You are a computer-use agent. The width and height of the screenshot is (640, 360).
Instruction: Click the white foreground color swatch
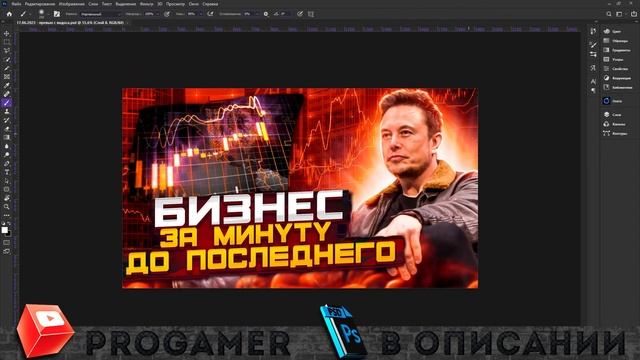4,230
